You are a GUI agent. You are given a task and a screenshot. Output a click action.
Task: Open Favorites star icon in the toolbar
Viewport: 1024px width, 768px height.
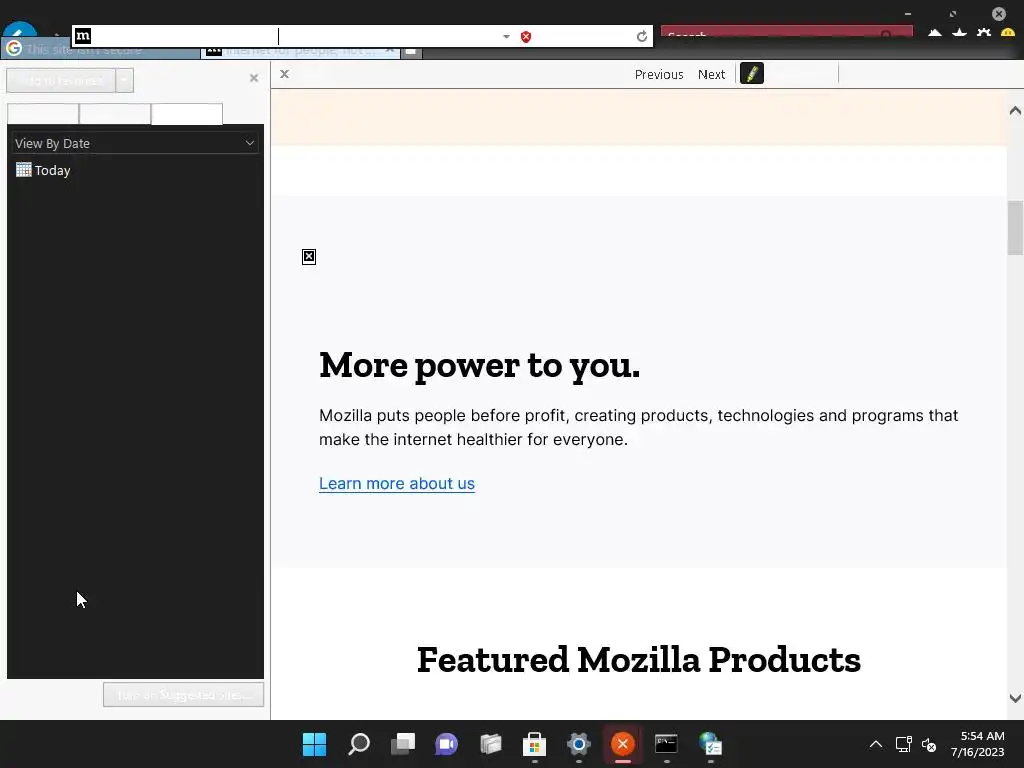959,33
